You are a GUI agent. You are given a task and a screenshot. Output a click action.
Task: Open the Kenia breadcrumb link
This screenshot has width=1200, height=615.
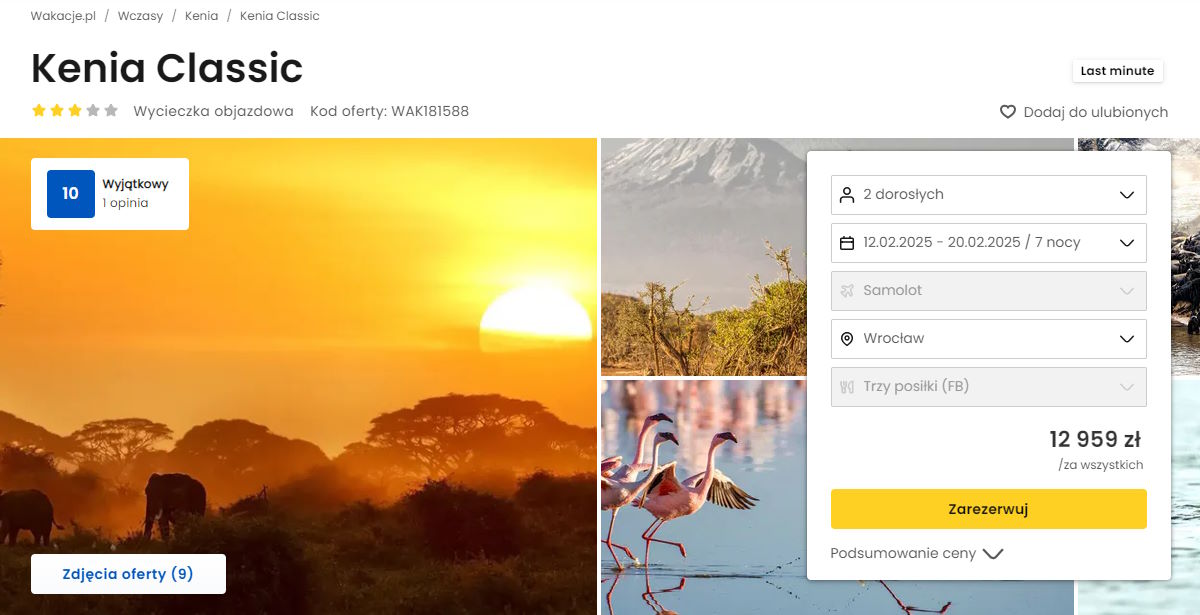(x=201, y=16)
